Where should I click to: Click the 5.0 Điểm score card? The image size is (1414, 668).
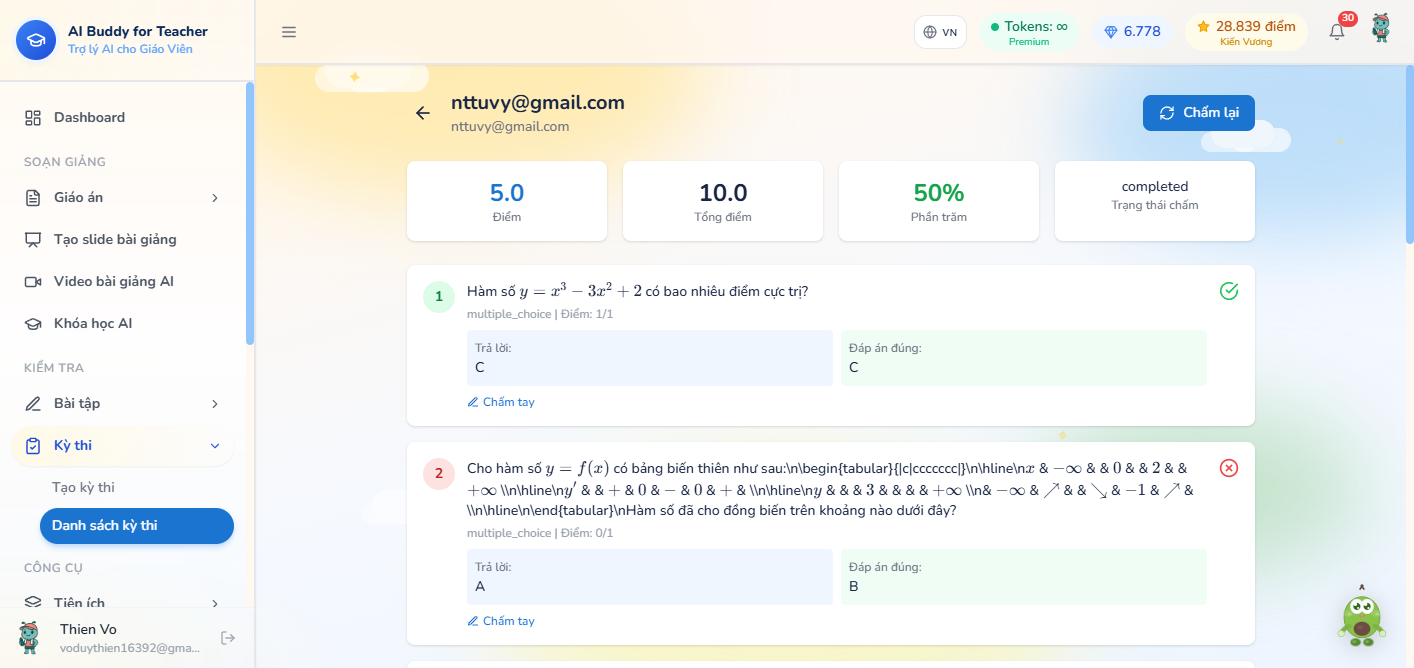click(x=507, y=201)
